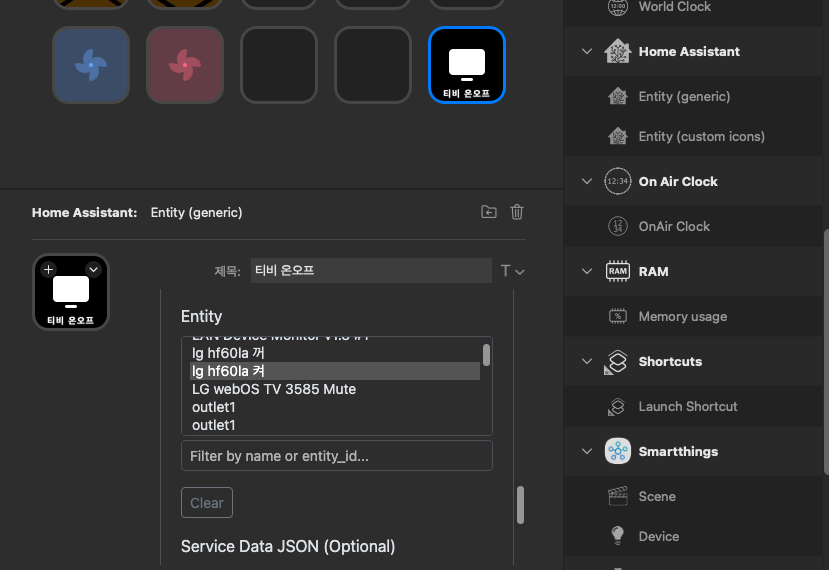Viewport: 829px width, 570px height.
Task: Click the plus icon on key preview
Action: pos(48,269)
